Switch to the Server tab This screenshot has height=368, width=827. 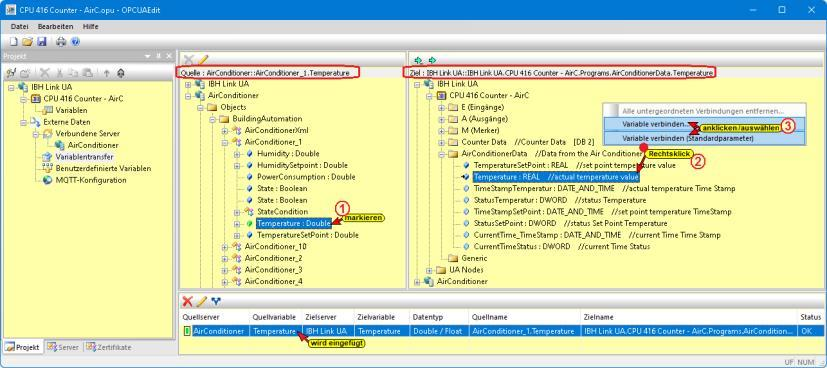pyautogui.click(x=63, y=347)
